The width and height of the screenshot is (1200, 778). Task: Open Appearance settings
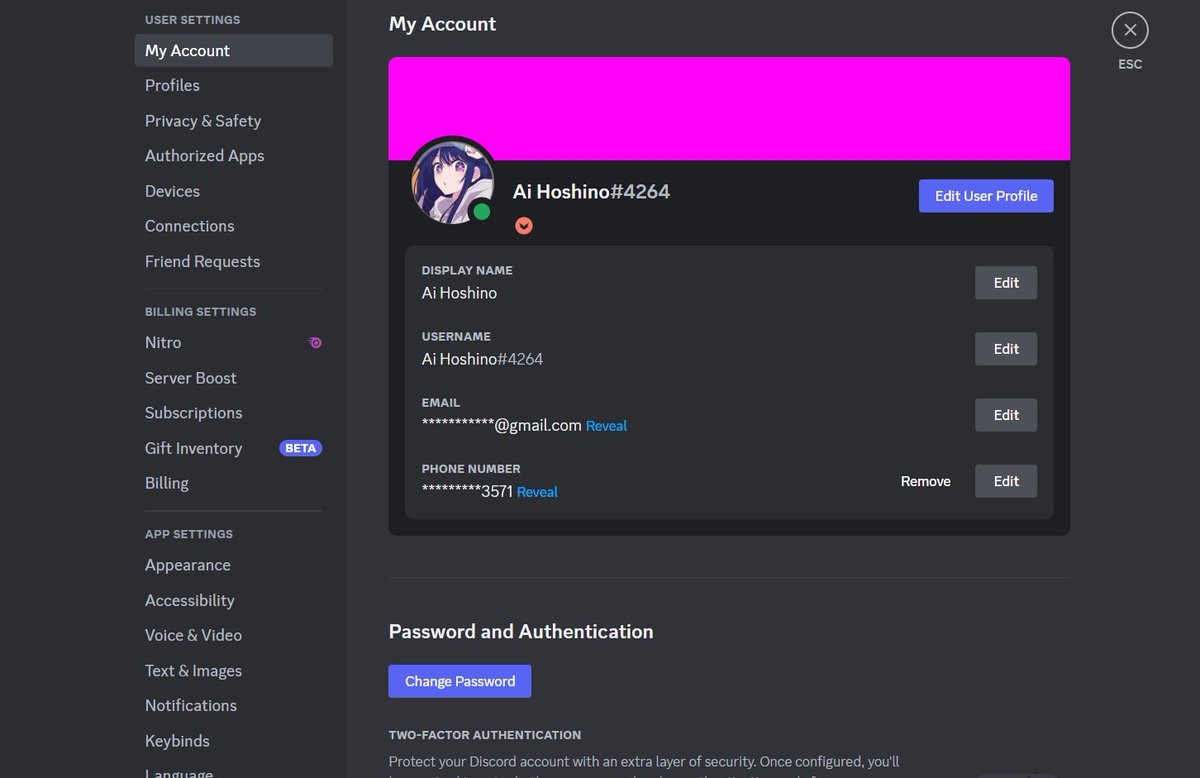tap(234, 565)
